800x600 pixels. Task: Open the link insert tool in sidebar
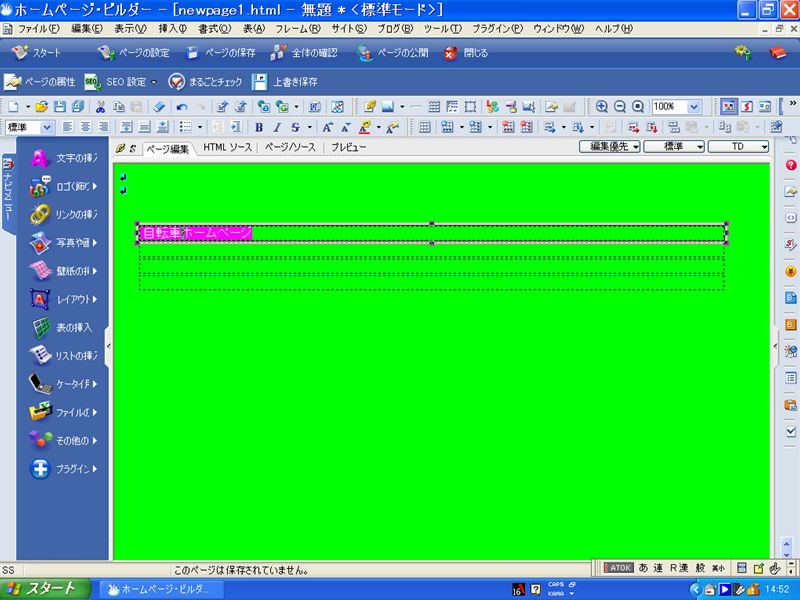coord(40,213)
